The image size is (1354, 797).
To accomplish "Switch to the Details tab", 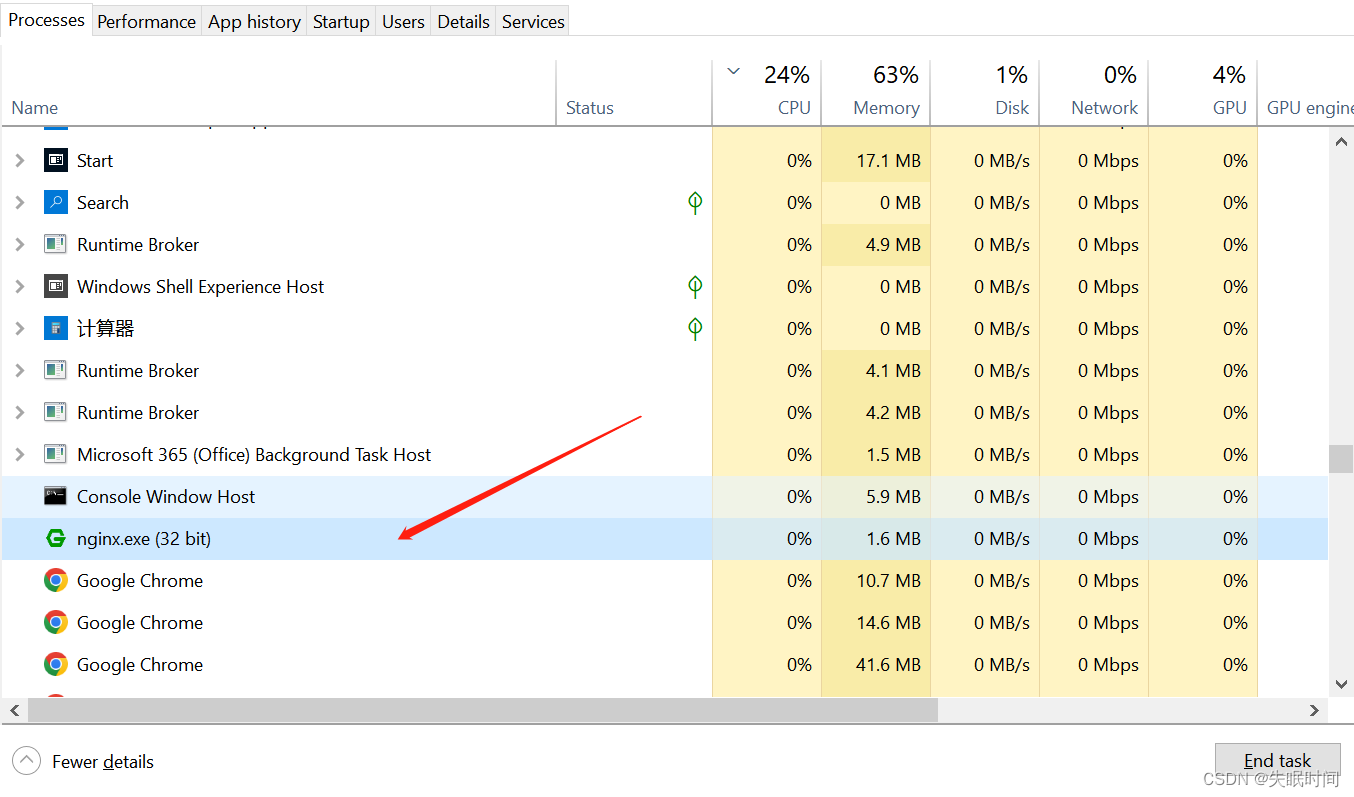I will click(x=463, y=21).
